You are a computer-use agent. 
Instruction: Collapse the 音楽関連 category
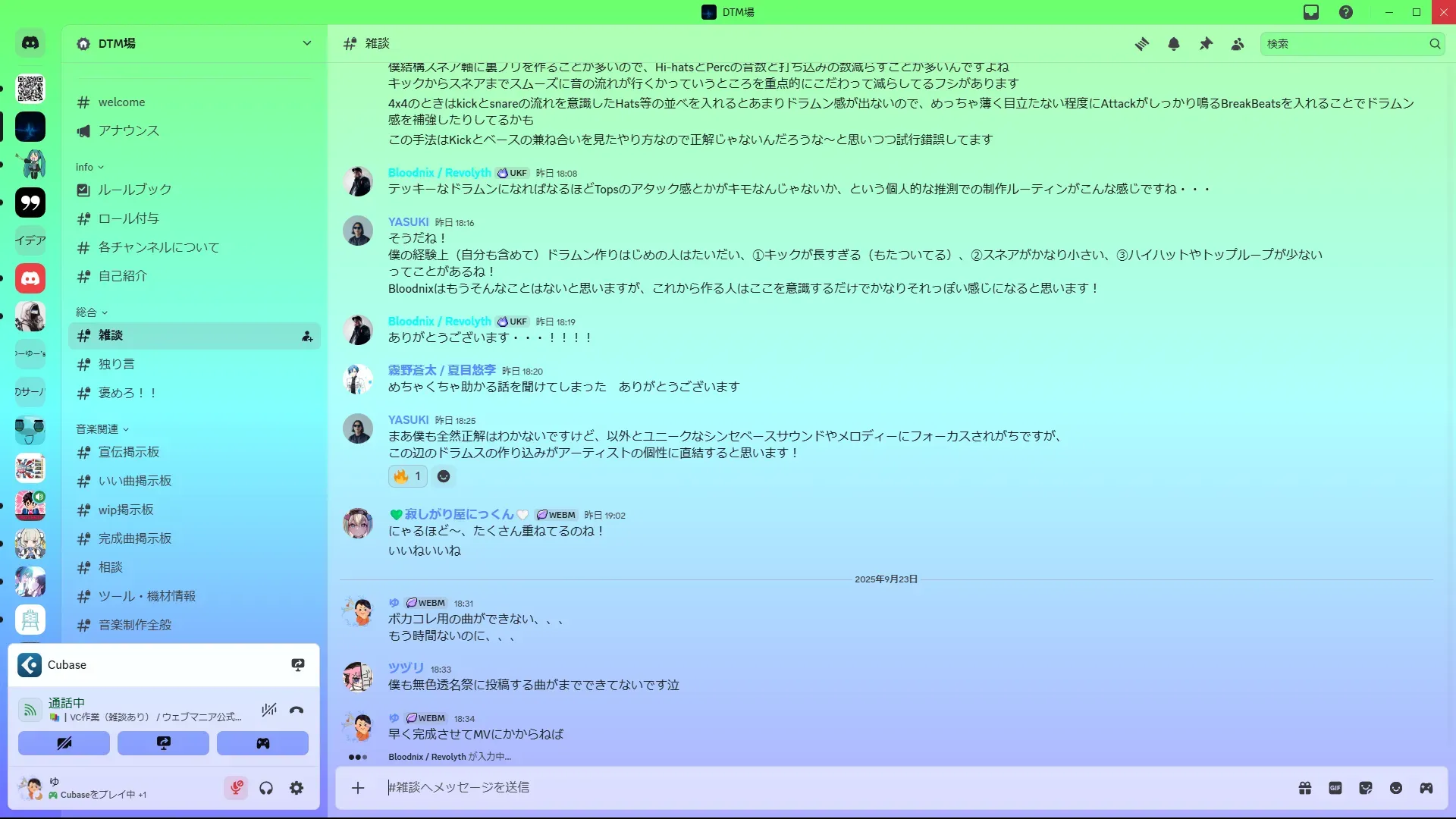102,429
